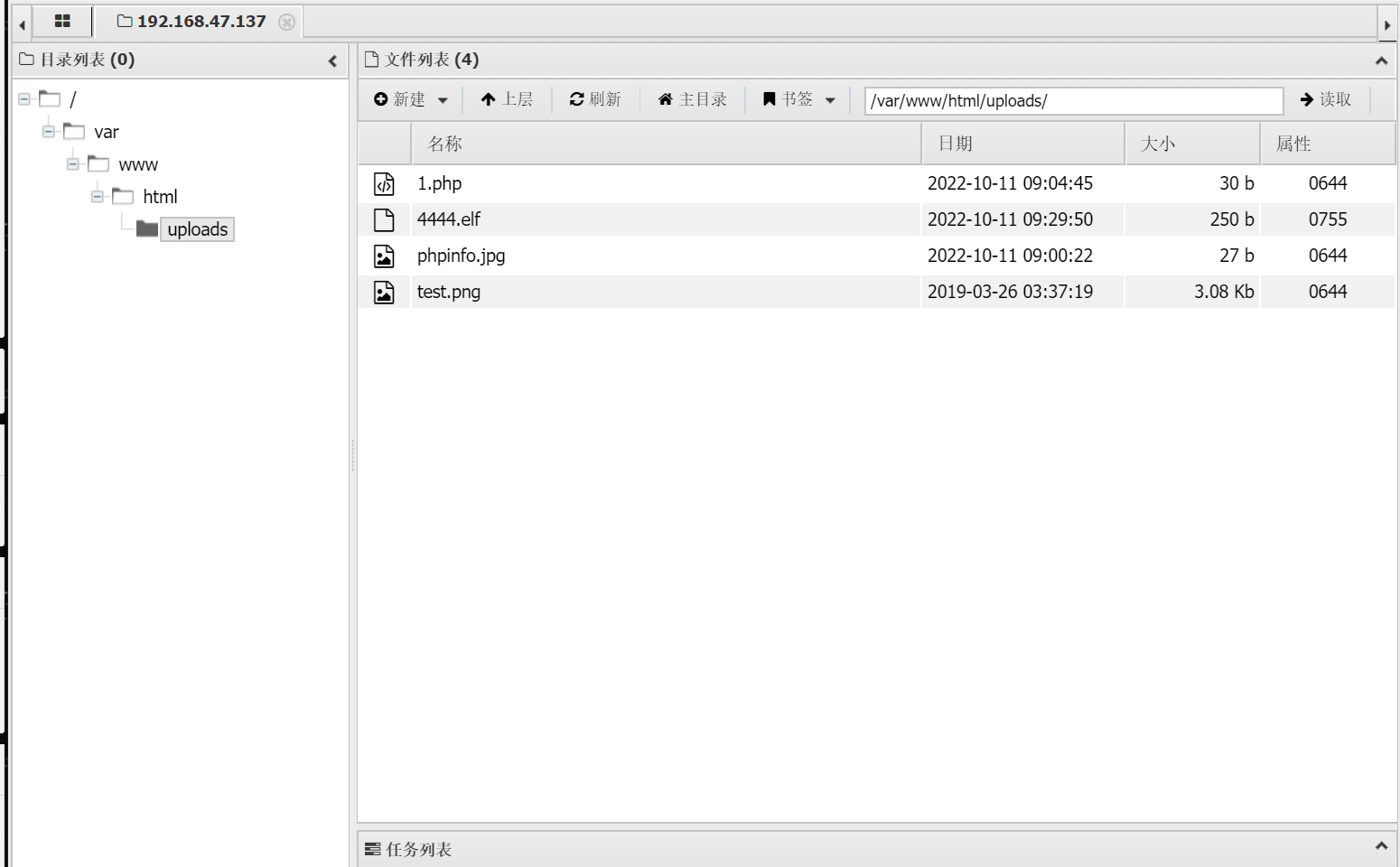
Task: Click the image icon beside test.png
Action: coord(384,292)
